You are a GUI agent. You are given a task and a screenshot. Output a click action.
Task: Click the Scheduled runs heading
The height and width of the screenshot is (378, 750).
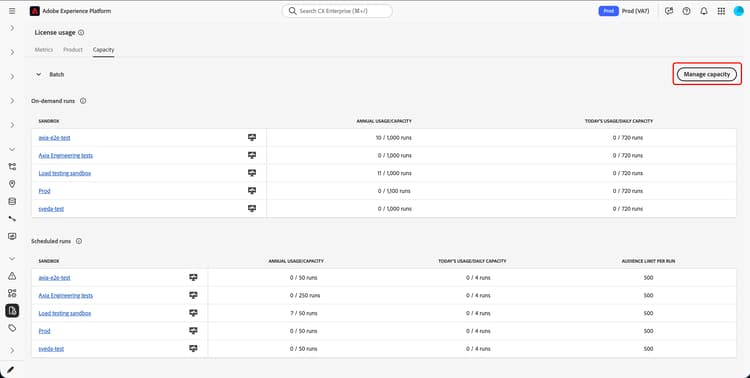51,241
